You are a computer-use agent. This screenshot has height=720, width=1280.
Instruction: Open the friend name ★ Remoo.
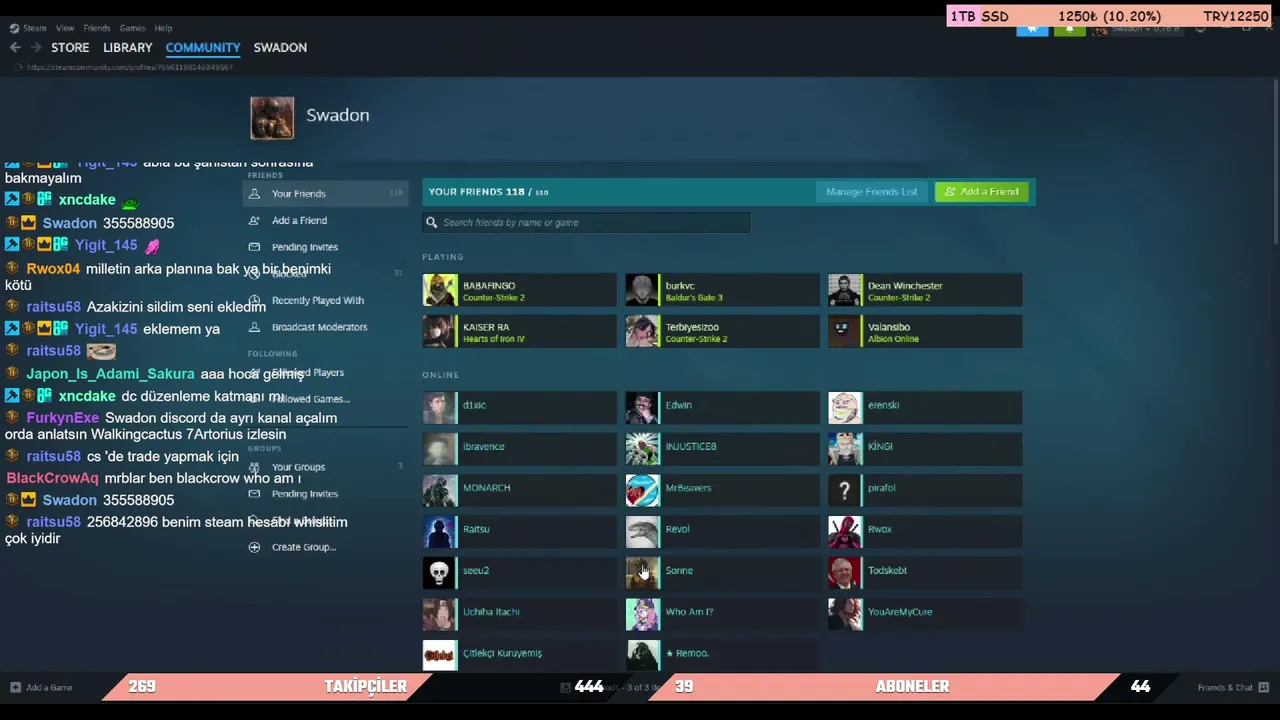687,653
